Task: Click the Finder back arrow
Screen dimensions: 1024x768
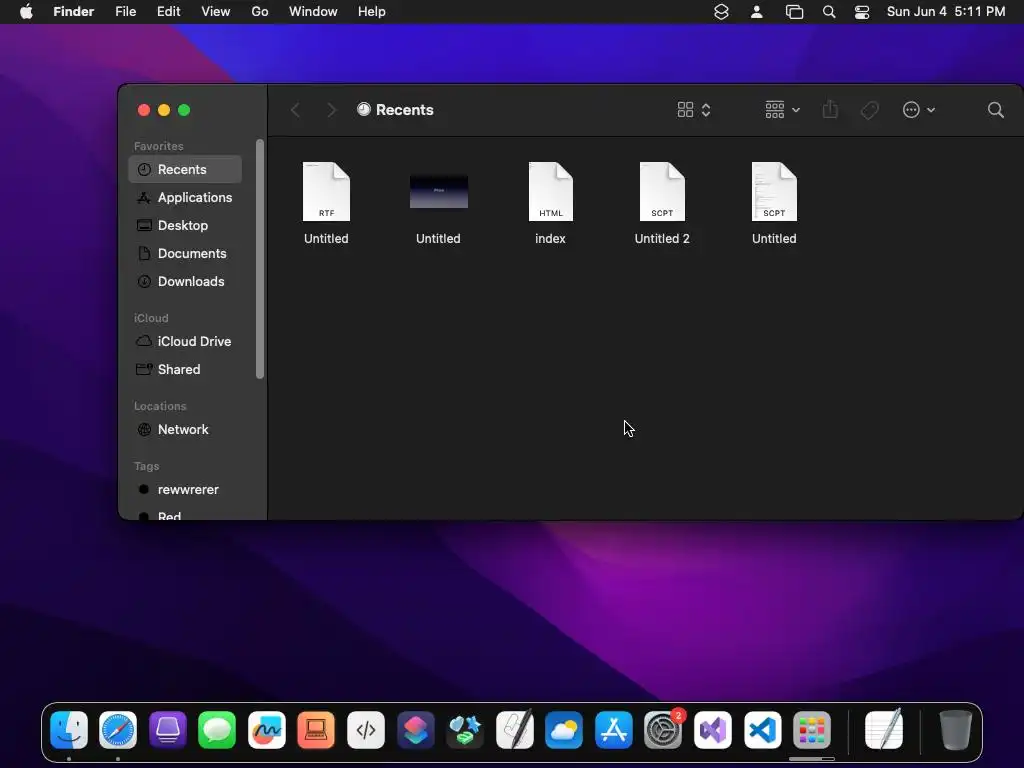Action: click(295, 110)
